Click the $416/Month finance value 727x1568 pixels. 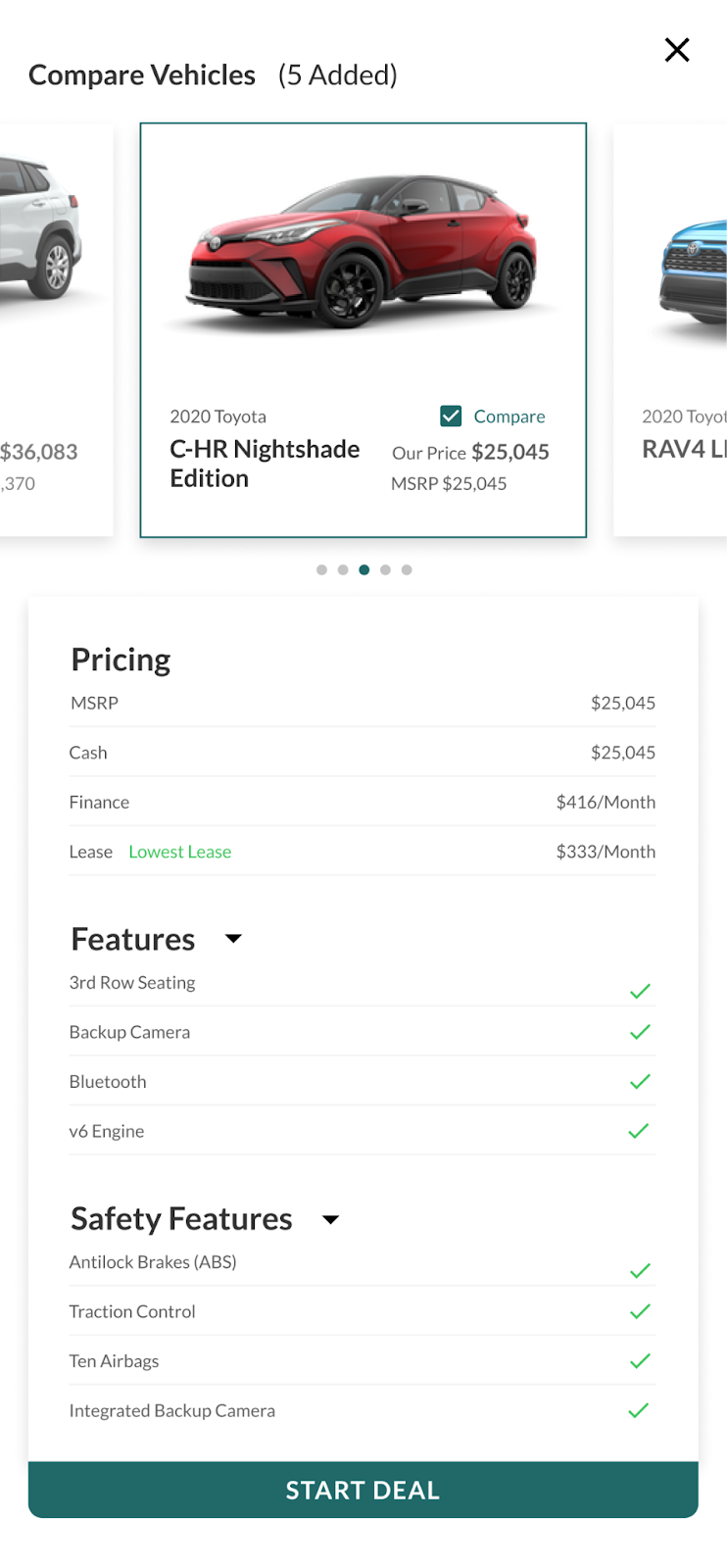606,802
